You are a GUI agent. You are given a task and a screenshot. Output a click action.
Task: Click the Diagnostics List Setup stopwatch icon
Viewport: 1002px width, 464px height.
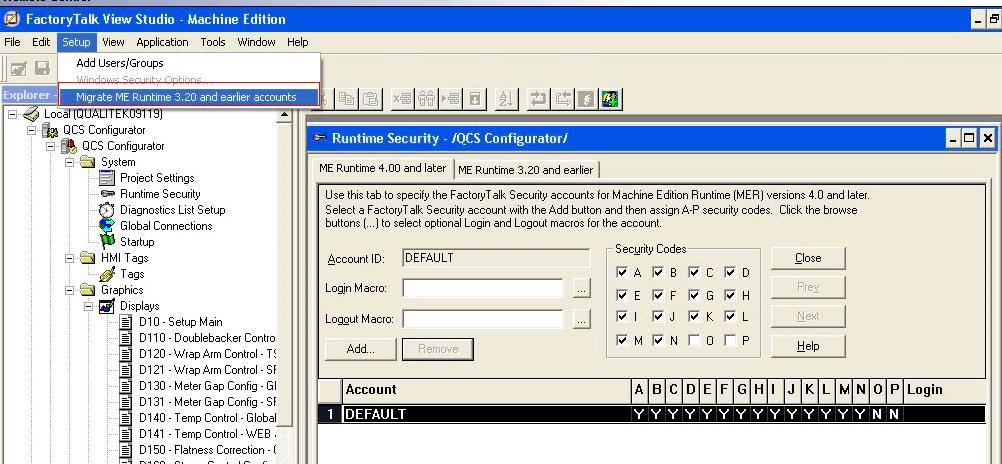pos(107,210)
